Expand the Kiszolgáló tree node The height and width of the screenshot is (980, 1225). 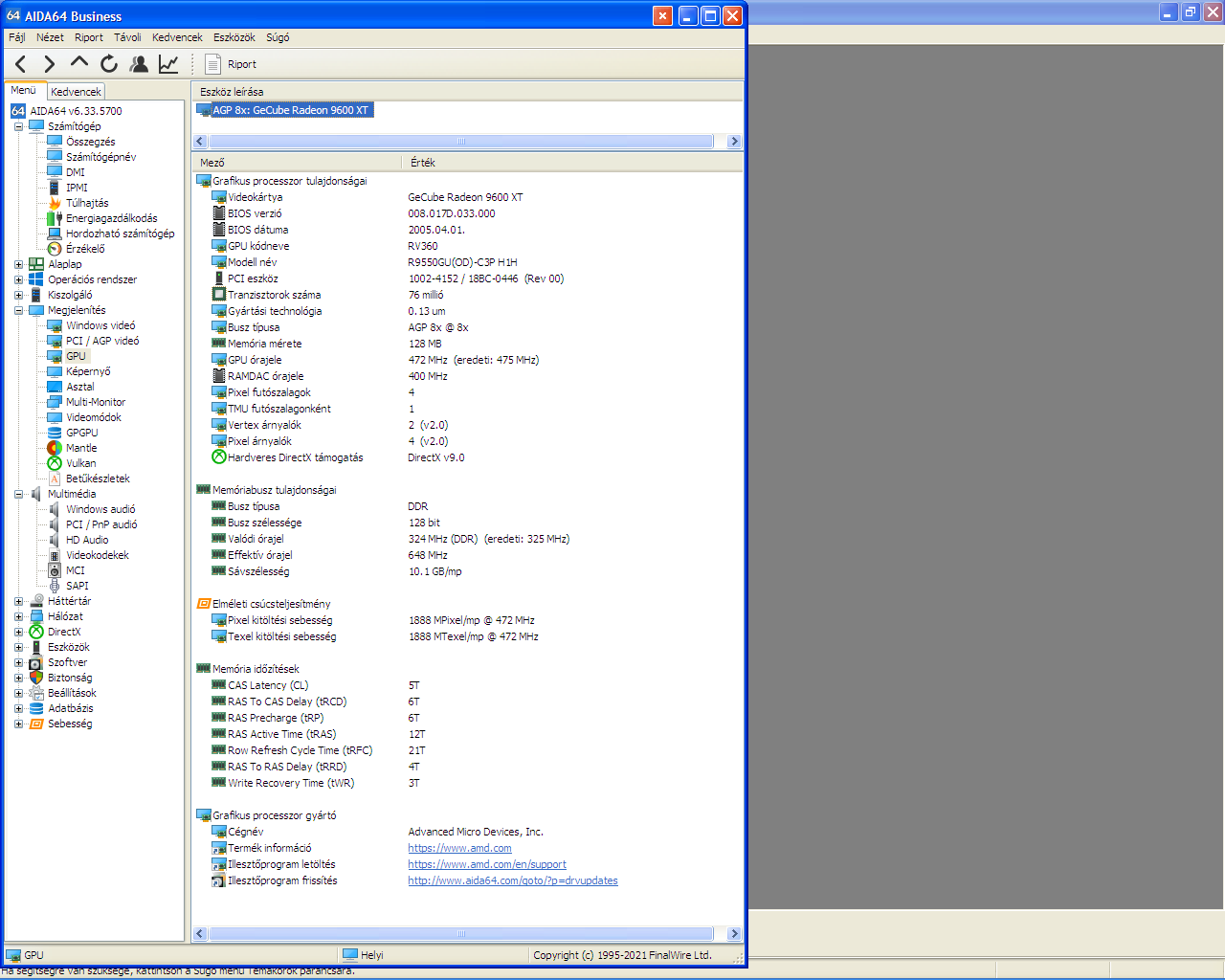coord(18,295)
